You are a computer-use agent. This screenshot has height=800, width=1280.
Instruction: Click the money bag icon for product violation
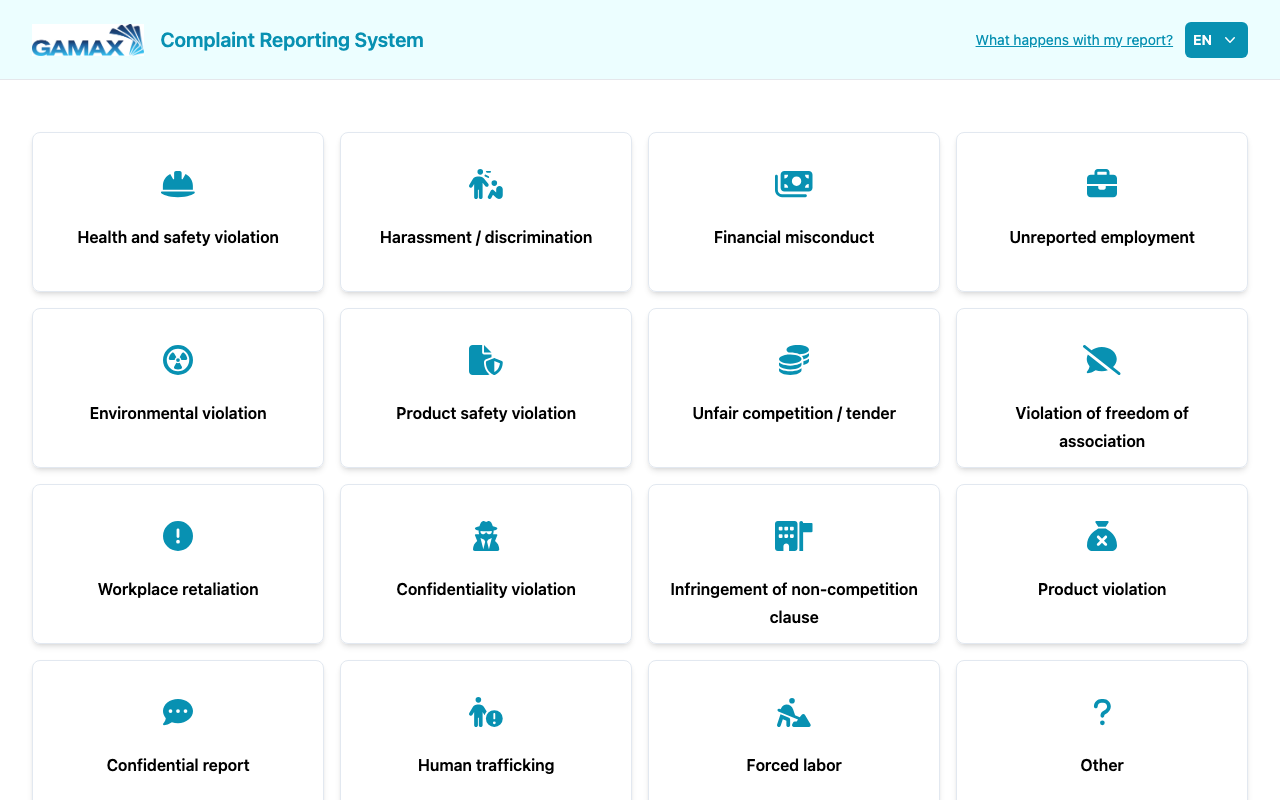1102,536
